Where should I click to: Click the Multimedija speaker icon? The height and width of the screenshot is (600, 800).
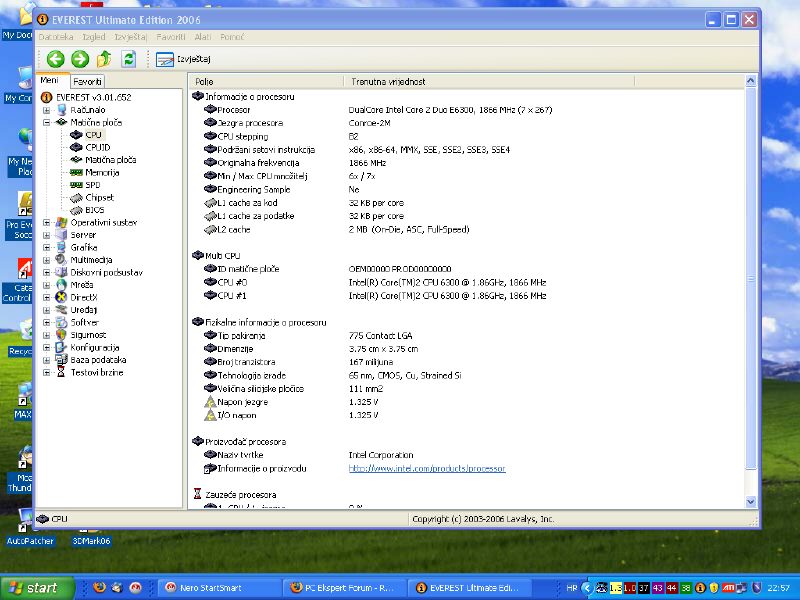pos(61,260)
